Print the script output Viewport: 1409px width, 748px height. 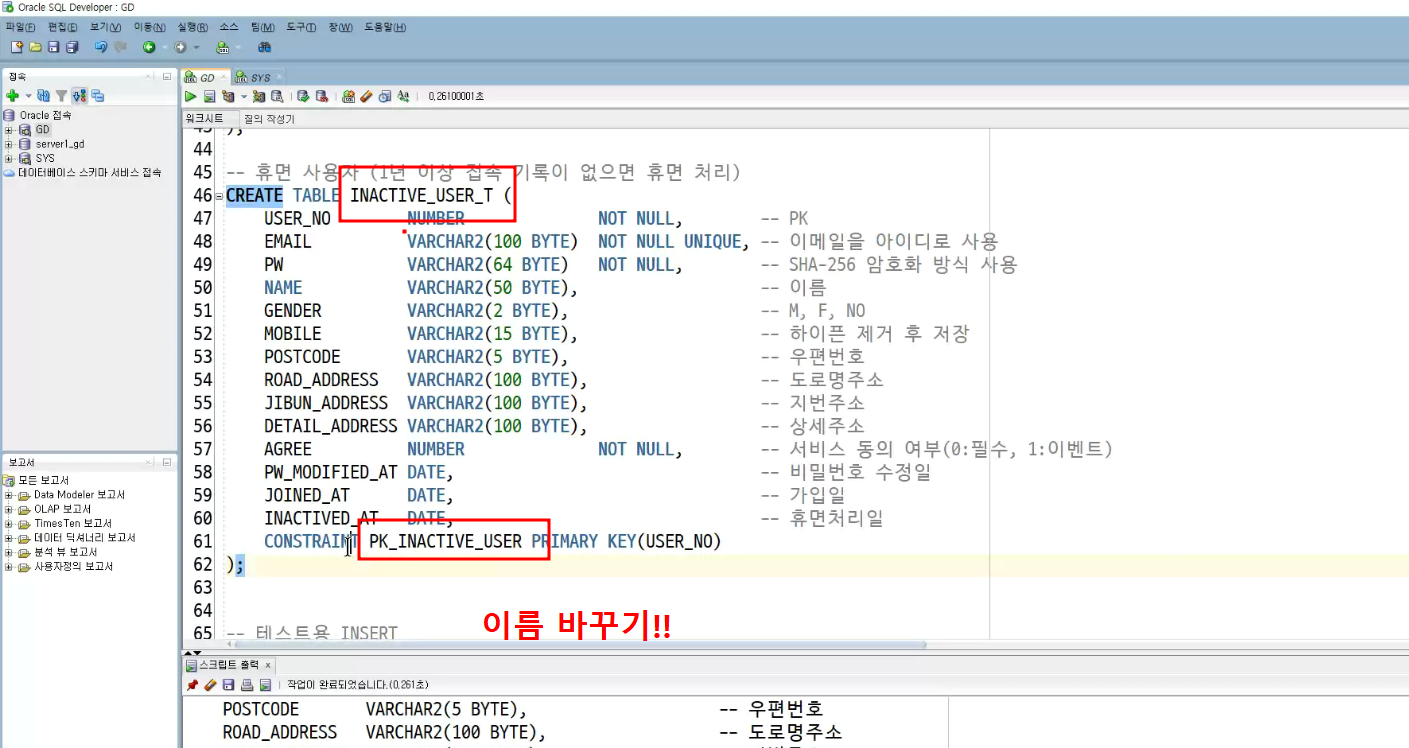coord(246,685)
